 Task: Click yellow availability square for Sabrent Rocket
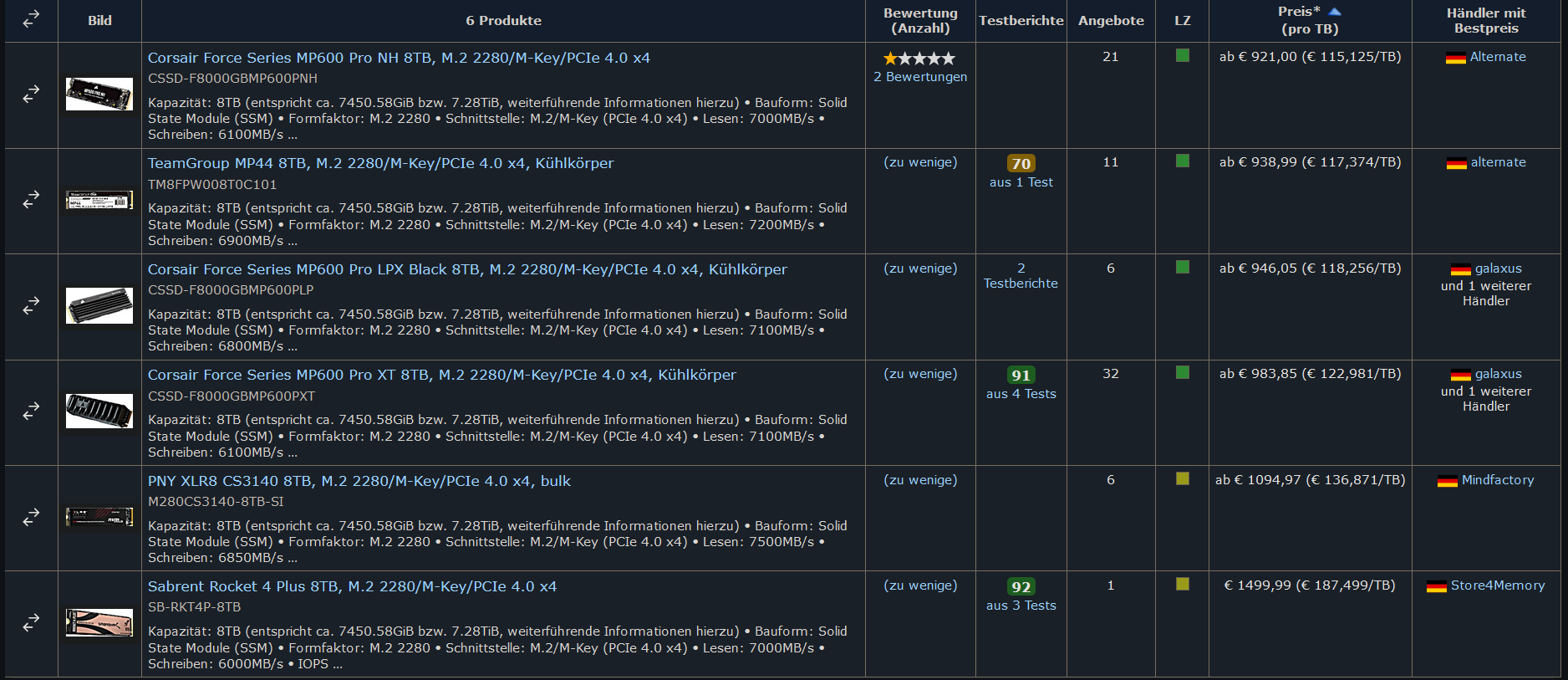1182,584
